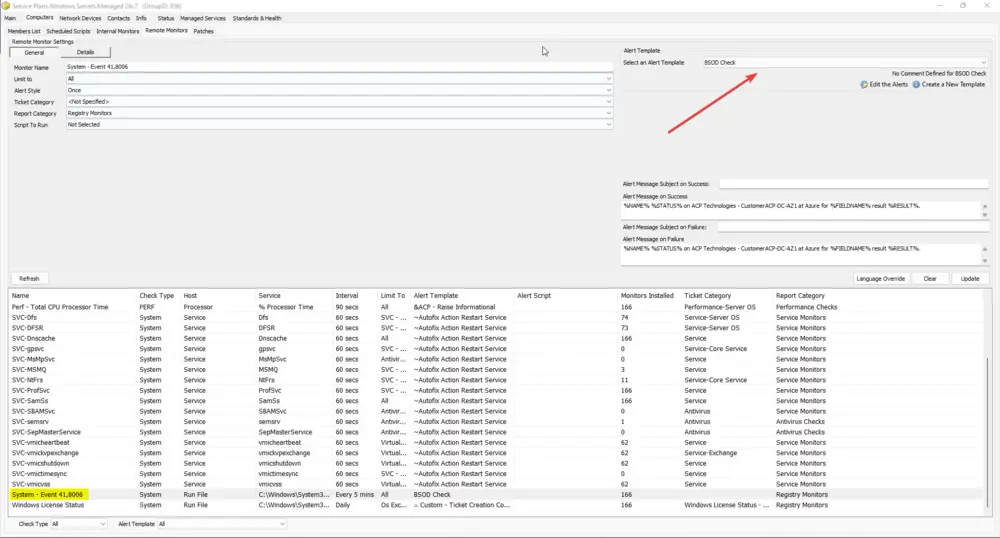
Task: Select the Remote Monitors subtab
Action: click(166, 31)
